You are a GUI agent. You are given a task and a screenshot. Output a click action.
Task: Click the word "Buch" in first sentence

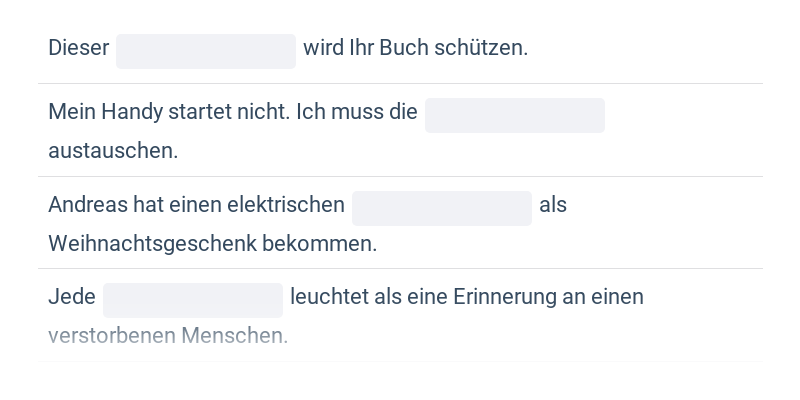coord(403,48)
